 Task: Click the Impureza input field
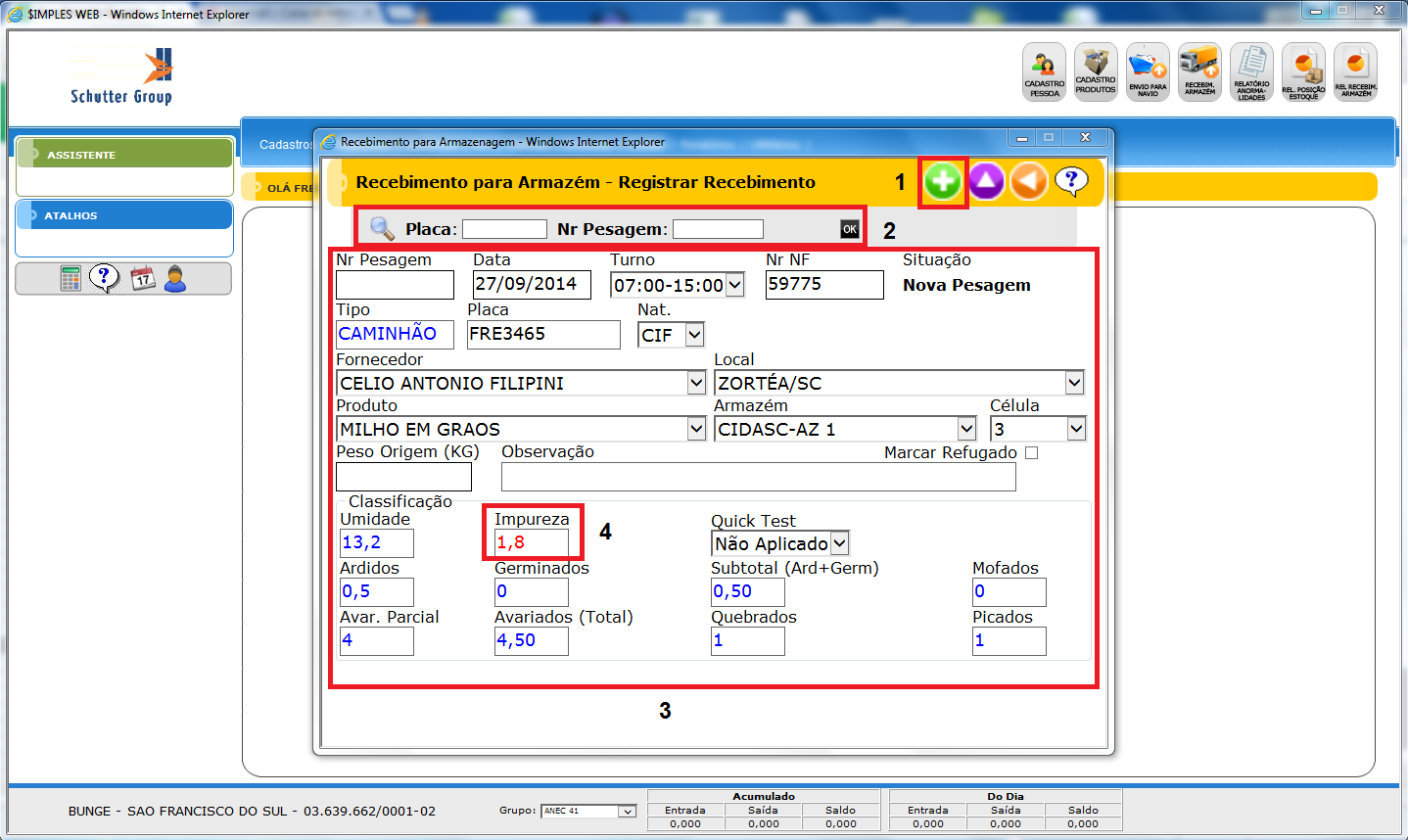pos(532,543)
